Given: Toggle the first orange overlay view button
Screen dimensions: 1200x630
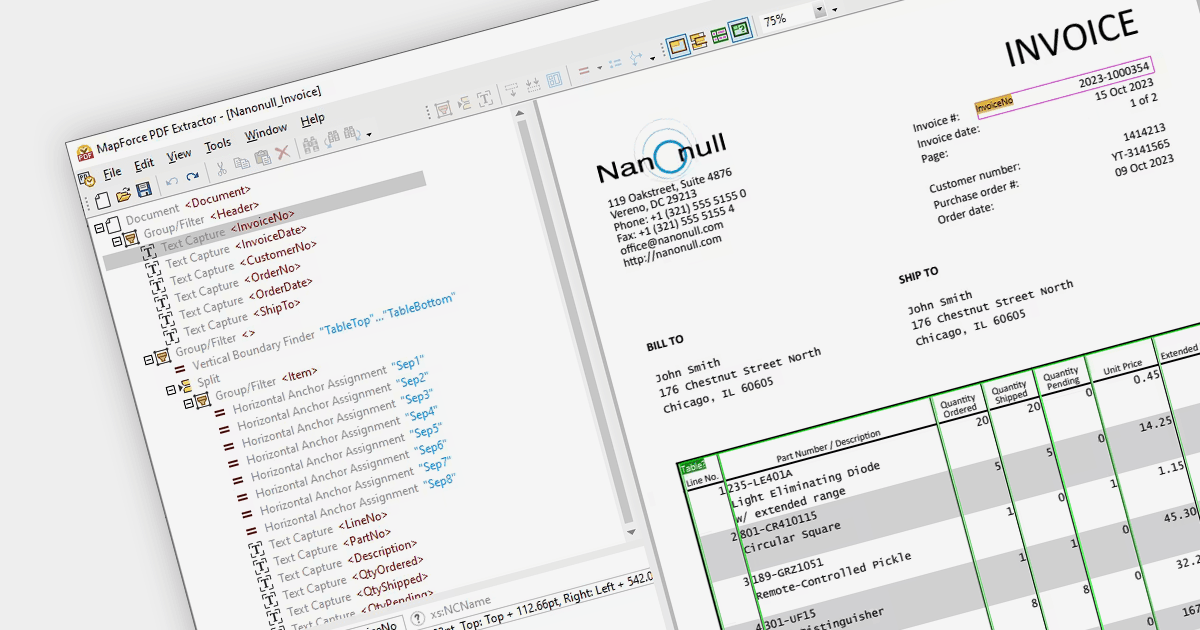Looking at the screenshot, I should [x=678, y=46].
